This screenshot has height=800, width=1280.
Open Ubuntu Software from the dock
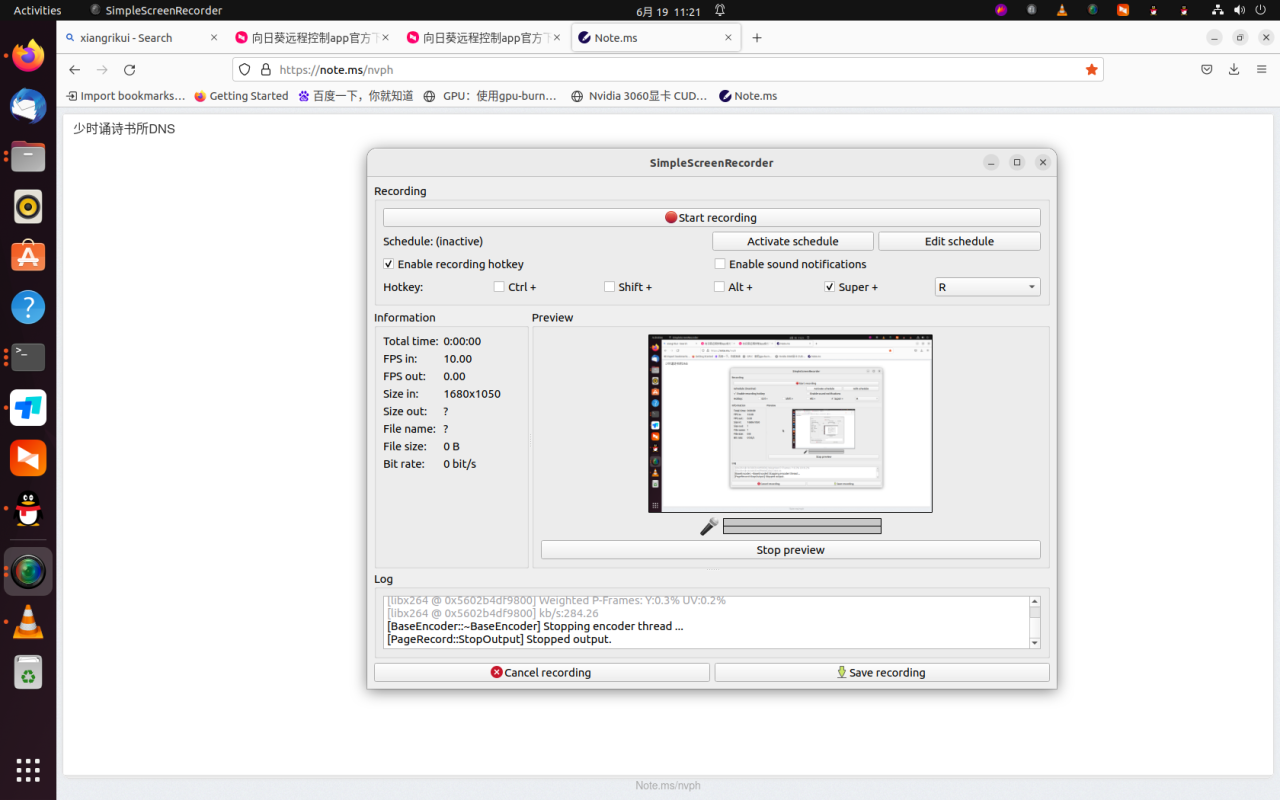28,256
